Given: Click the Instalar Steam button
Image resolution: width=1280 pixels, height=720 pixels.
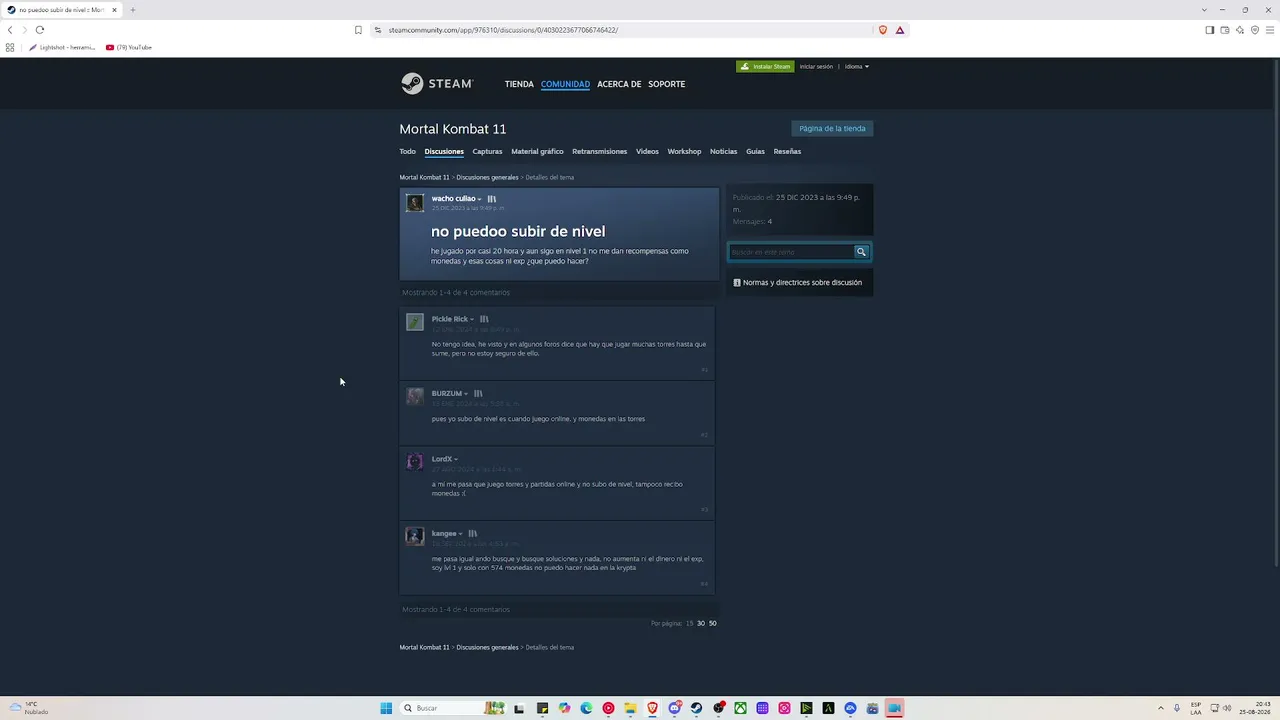Looking at the screenshot, I should click(x=765, y=67).
